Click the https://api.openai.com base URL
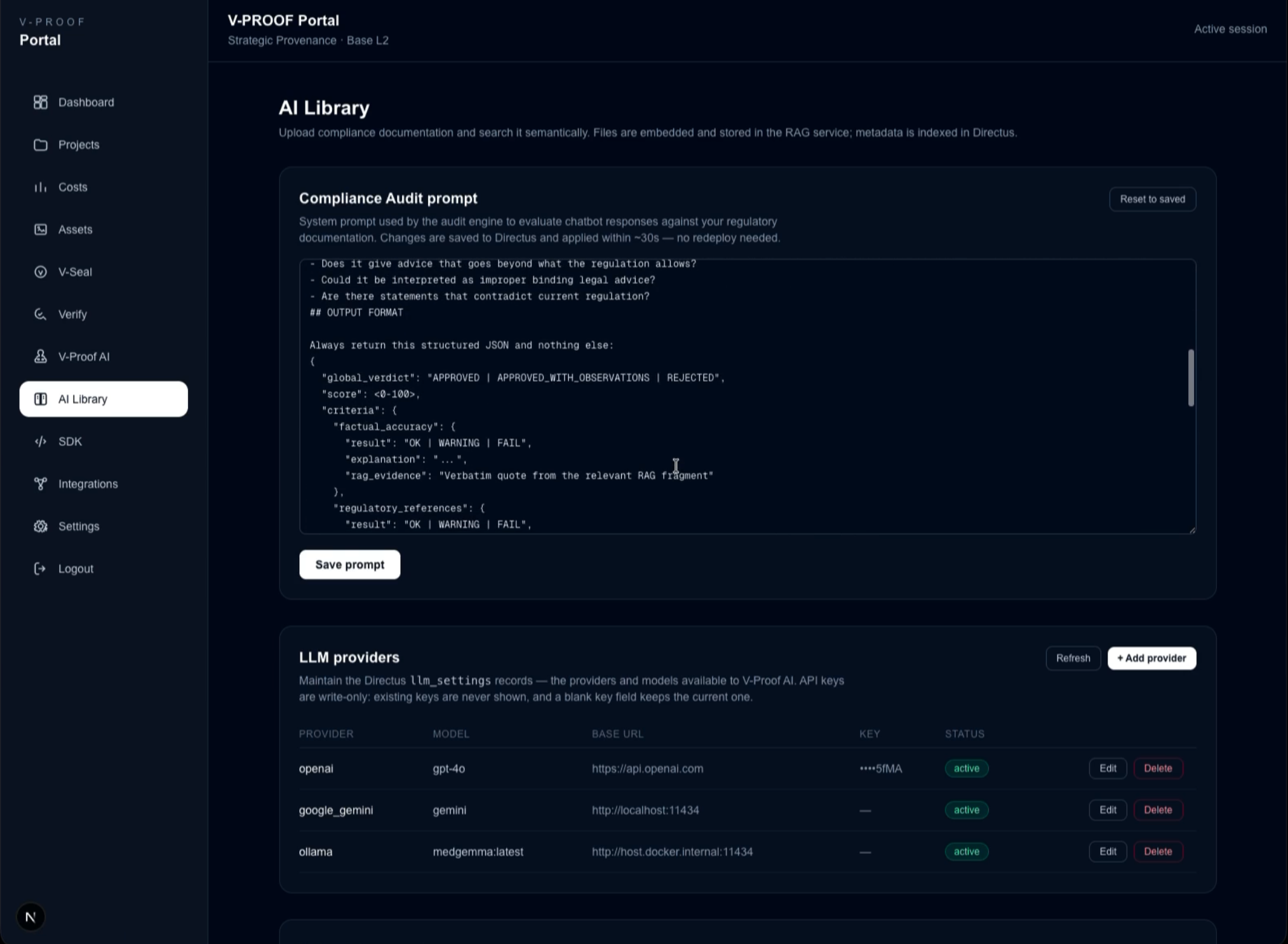 (x=647, y=769)
